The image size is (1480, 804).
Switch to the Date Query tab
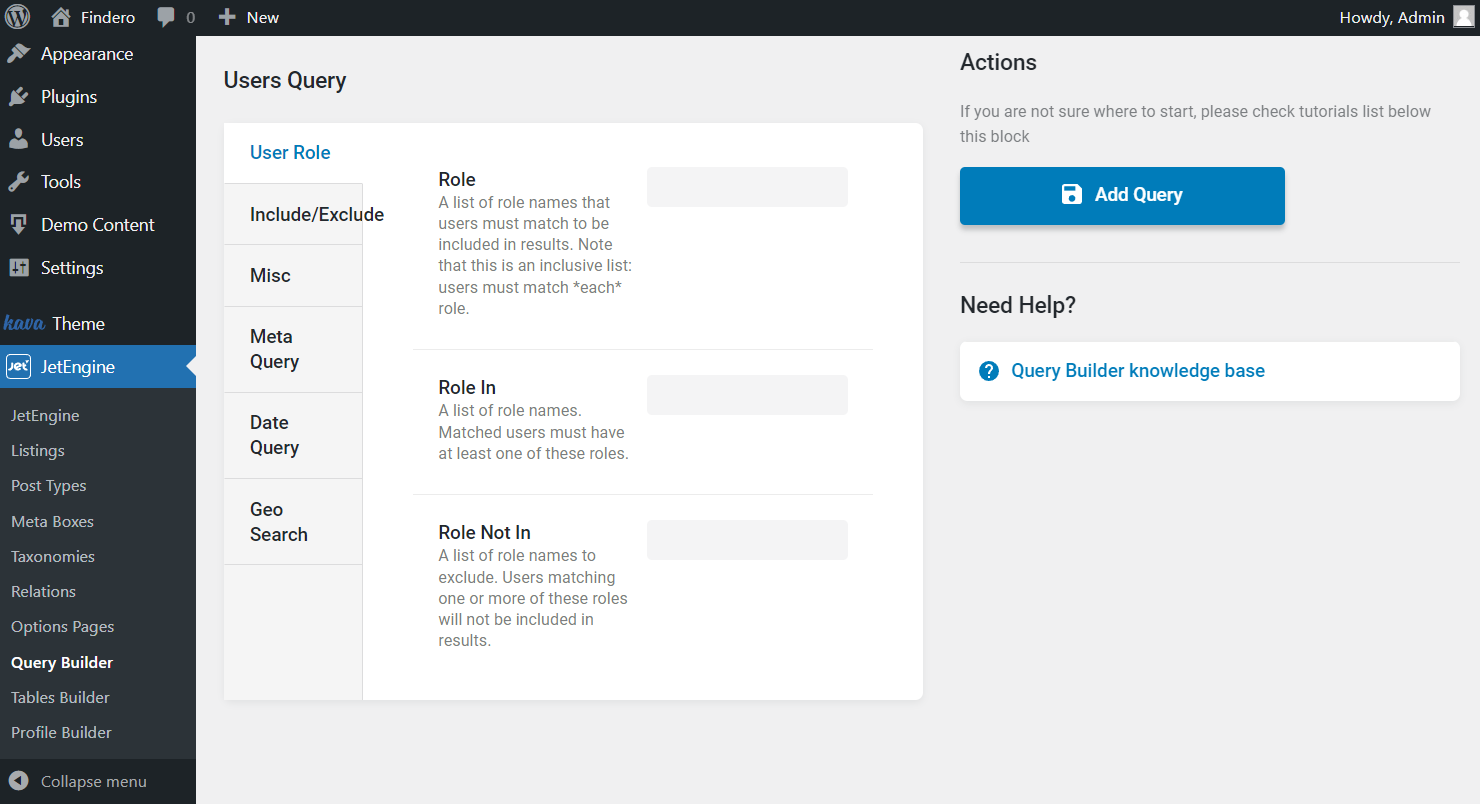(x=293, y=436)
